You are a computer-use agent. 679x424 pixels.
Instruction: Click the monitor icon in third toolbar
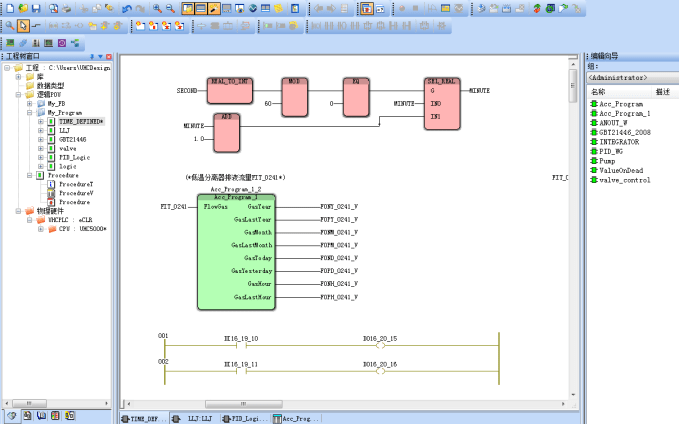pos(49,42)
